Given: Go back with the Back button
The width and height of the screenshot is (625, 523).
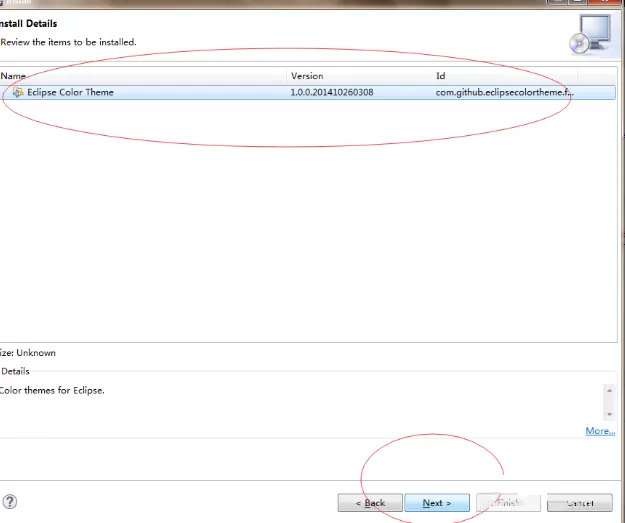Looking at the screenshot, I should (370, 503).
